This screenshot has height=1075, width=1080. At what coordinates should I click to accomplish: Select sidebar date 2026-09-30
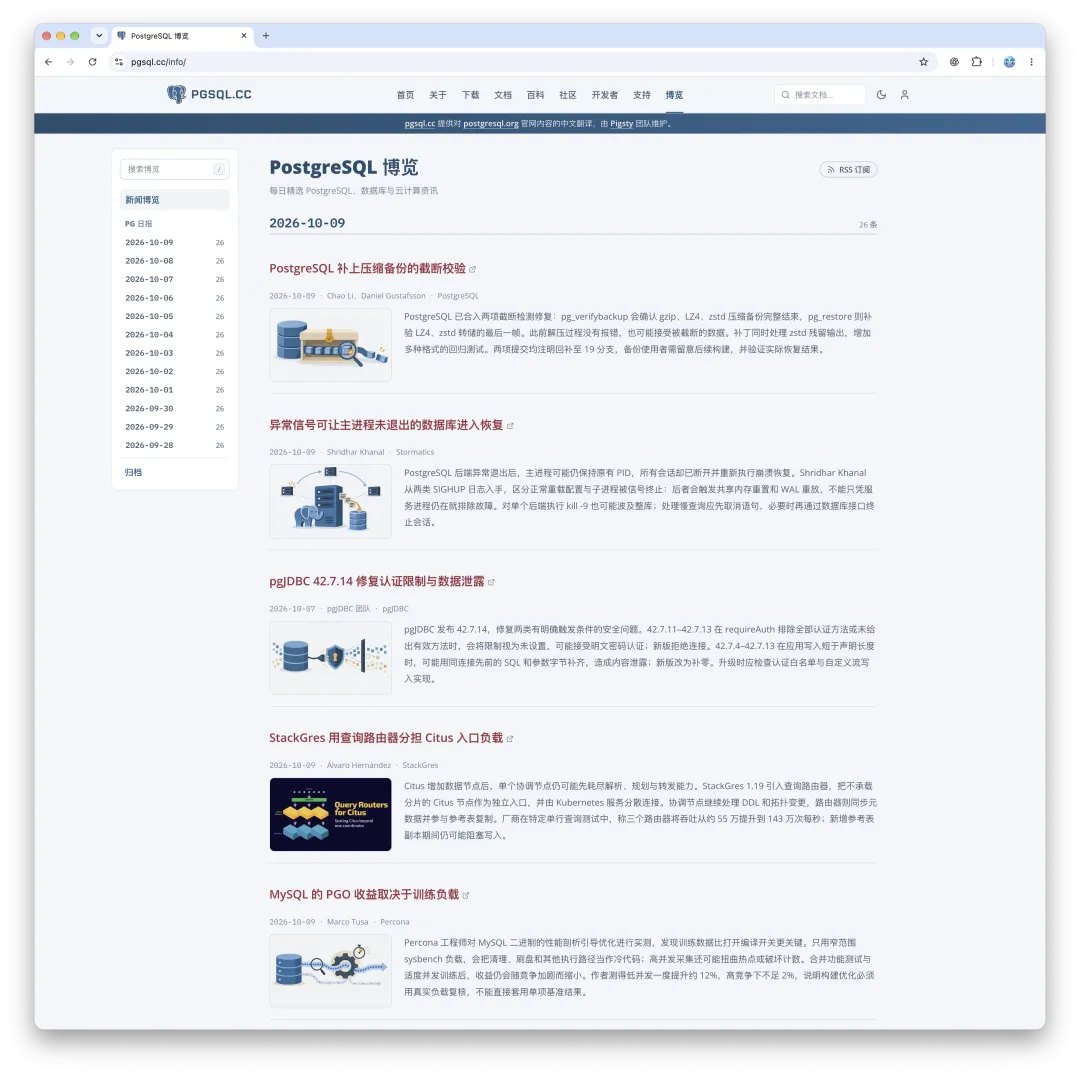pyautogui.click(x=174, y=408)
